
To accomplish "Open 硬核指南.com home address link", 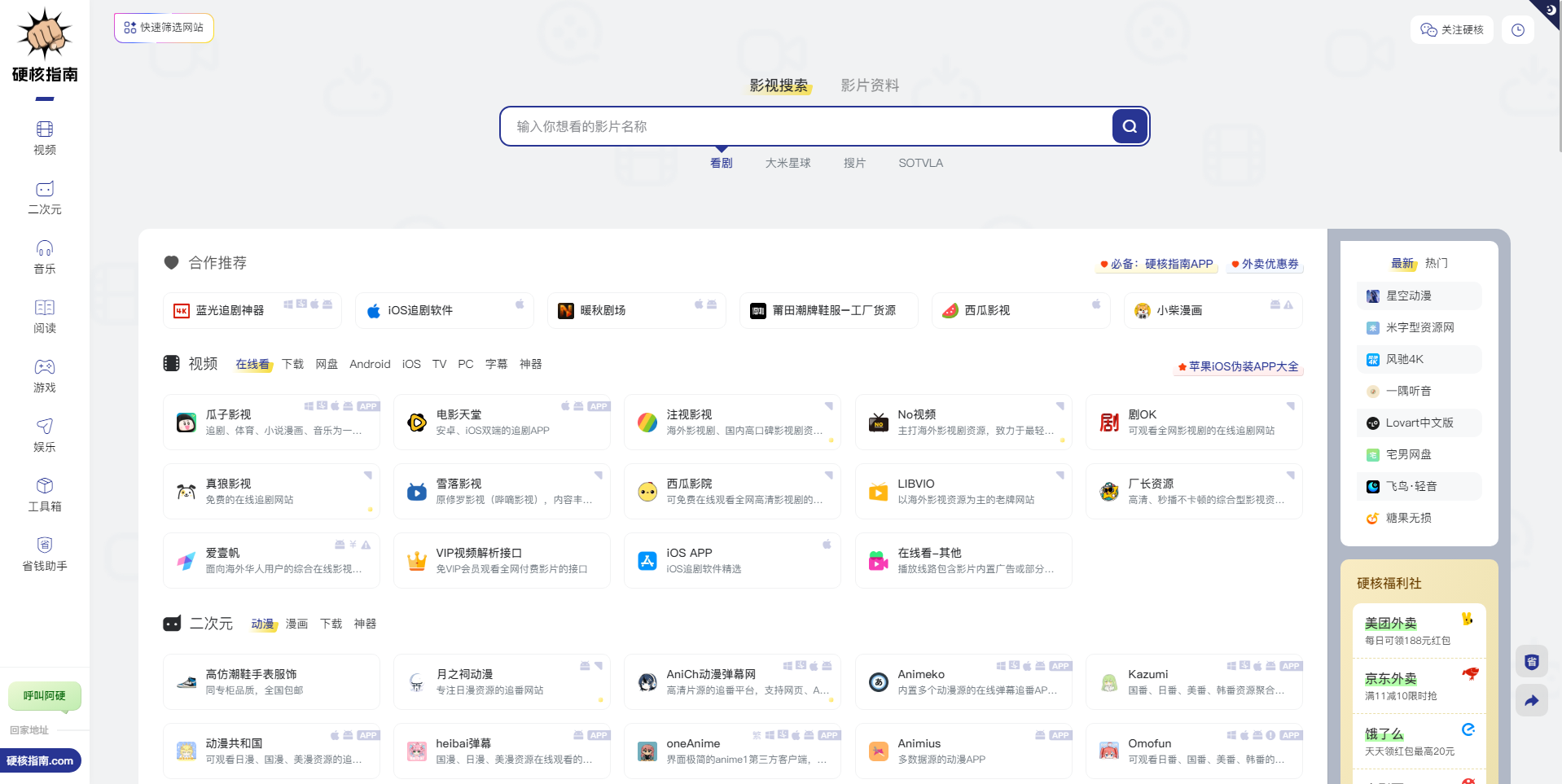I will [x=40, y=761].
